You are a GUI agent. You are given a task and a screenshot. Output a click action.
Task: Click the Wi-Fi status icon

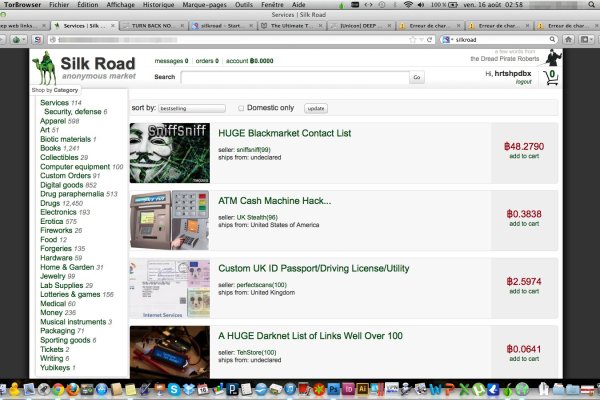click(408, 5)
